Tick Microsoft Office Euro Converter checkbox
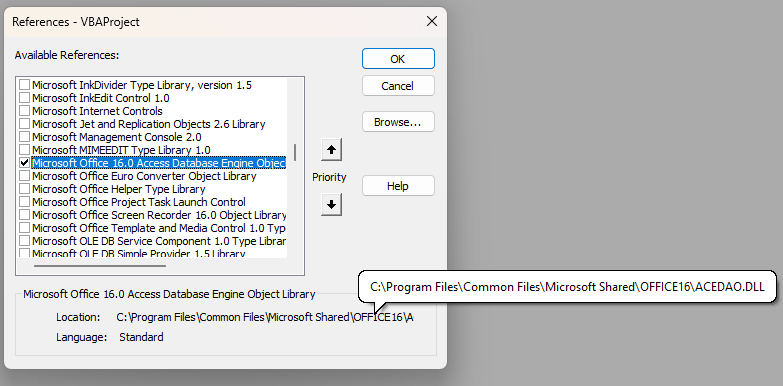 click(24, 176)
